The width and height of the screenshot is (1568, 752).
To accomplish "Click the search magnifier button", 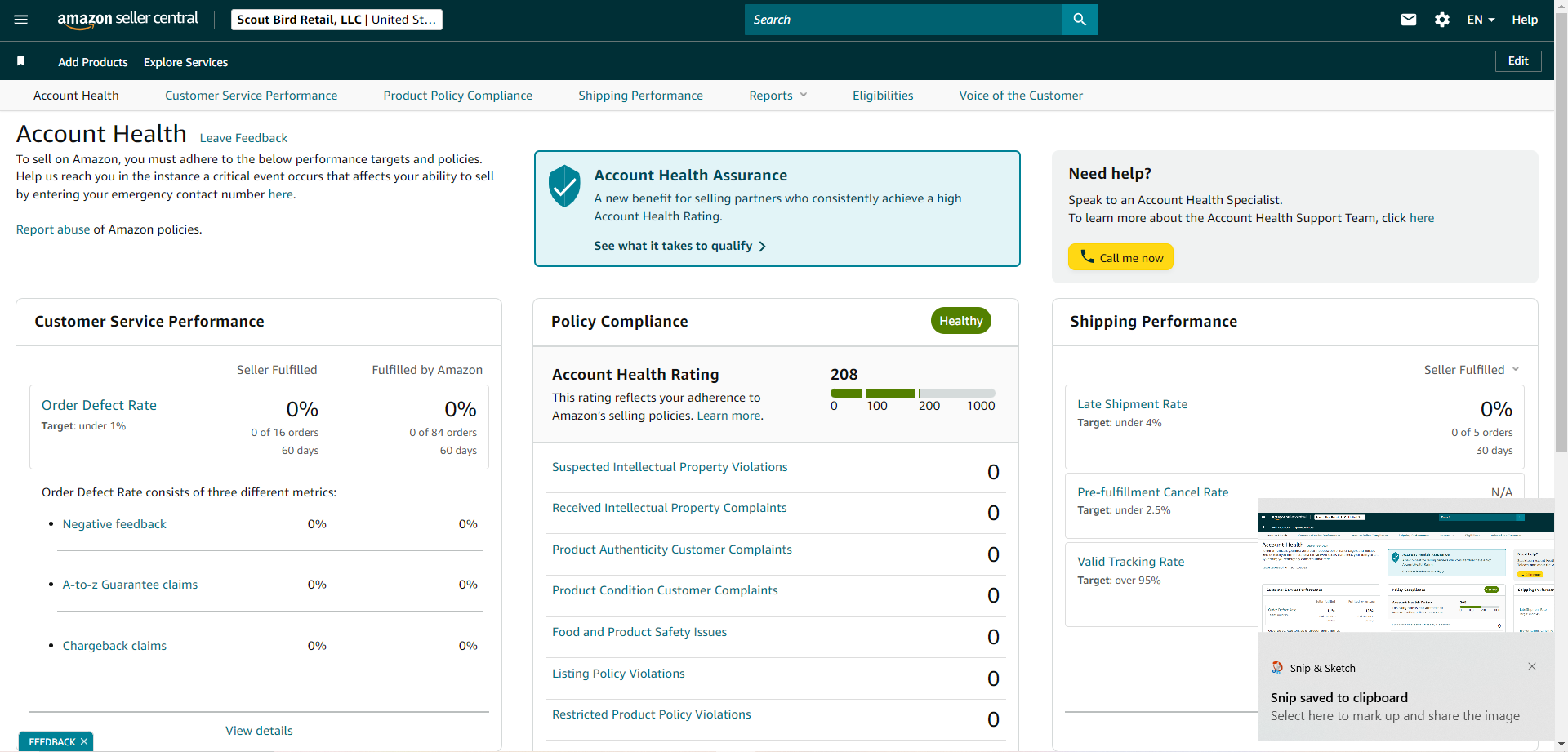I will pyautogui.click(x=1080, y=20).
